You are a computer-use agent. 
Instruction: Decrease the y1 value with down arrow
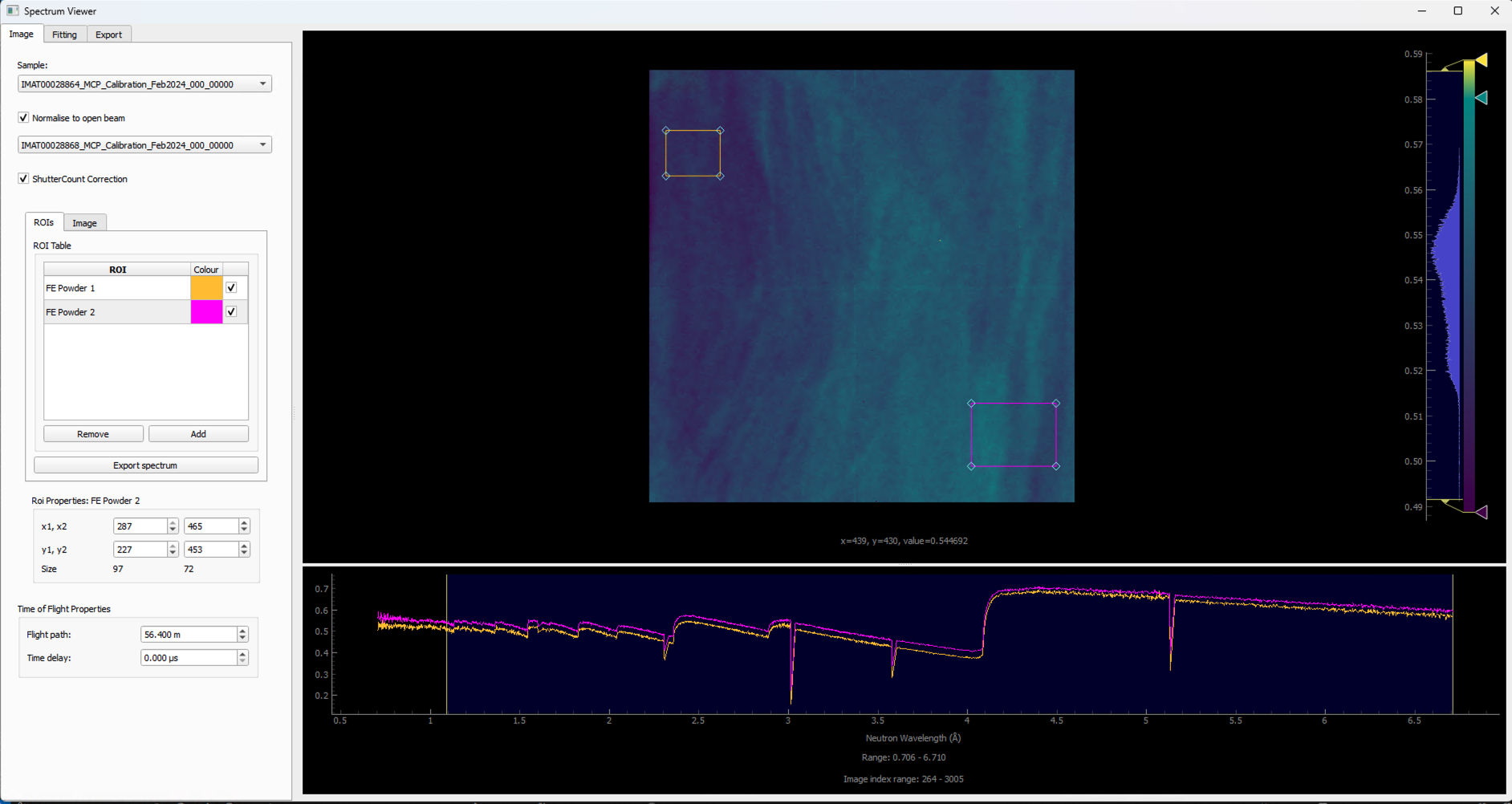coord(173,554)
